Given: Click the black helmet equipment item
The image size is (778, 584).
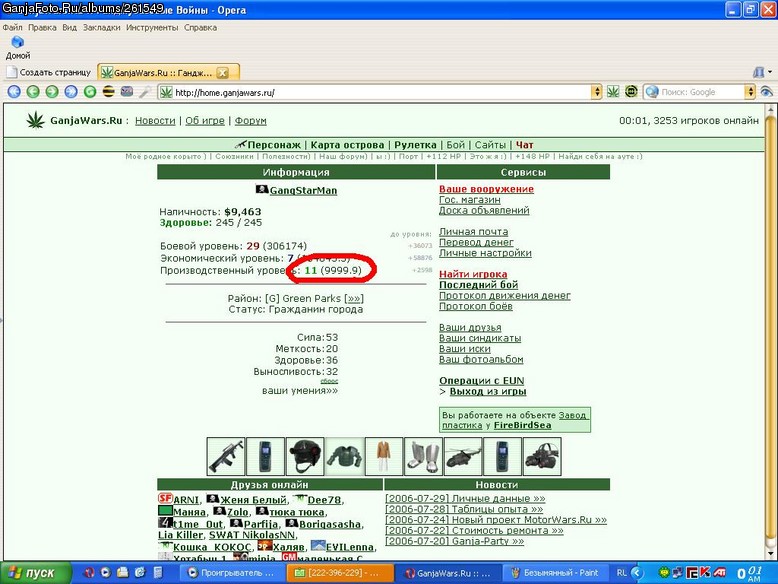Looking at the screenshot, I should [x=305, y=456].
